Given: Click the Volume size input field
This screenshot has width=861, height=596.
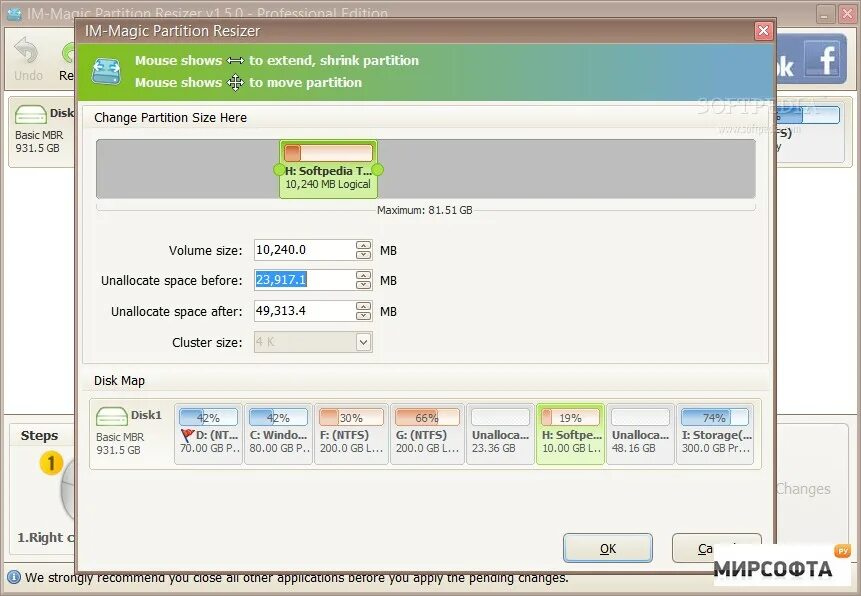Looking at the screenshot, I should pyautogui.click(x=305, y=250).
